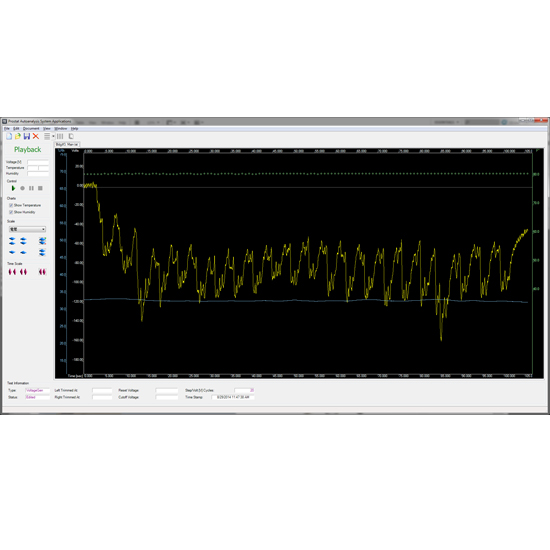Click the top-left blue Scale arrows icon
This screenshot has height=550, width=550.
coord(12,241)
